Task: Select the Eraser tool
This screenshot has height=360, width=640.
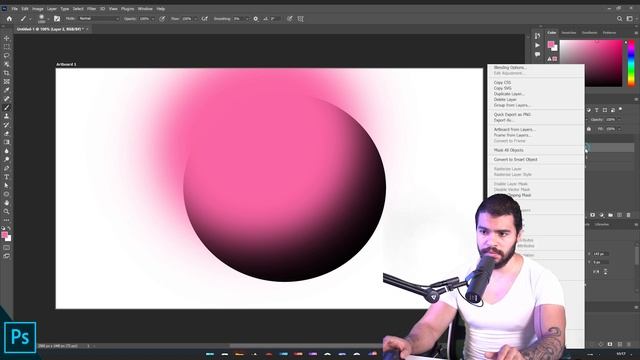Action: 7,133
